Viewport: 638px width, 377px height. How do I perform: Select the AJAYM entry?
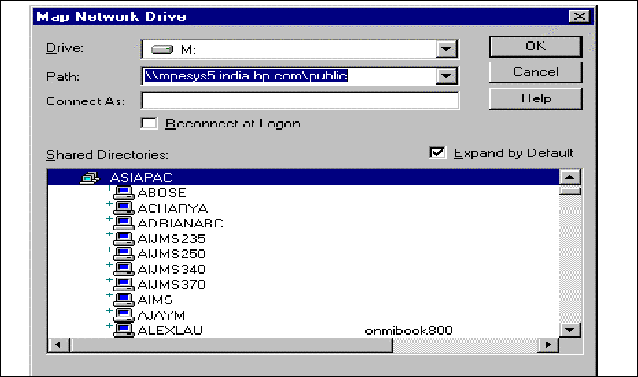(x=161, y=315)
